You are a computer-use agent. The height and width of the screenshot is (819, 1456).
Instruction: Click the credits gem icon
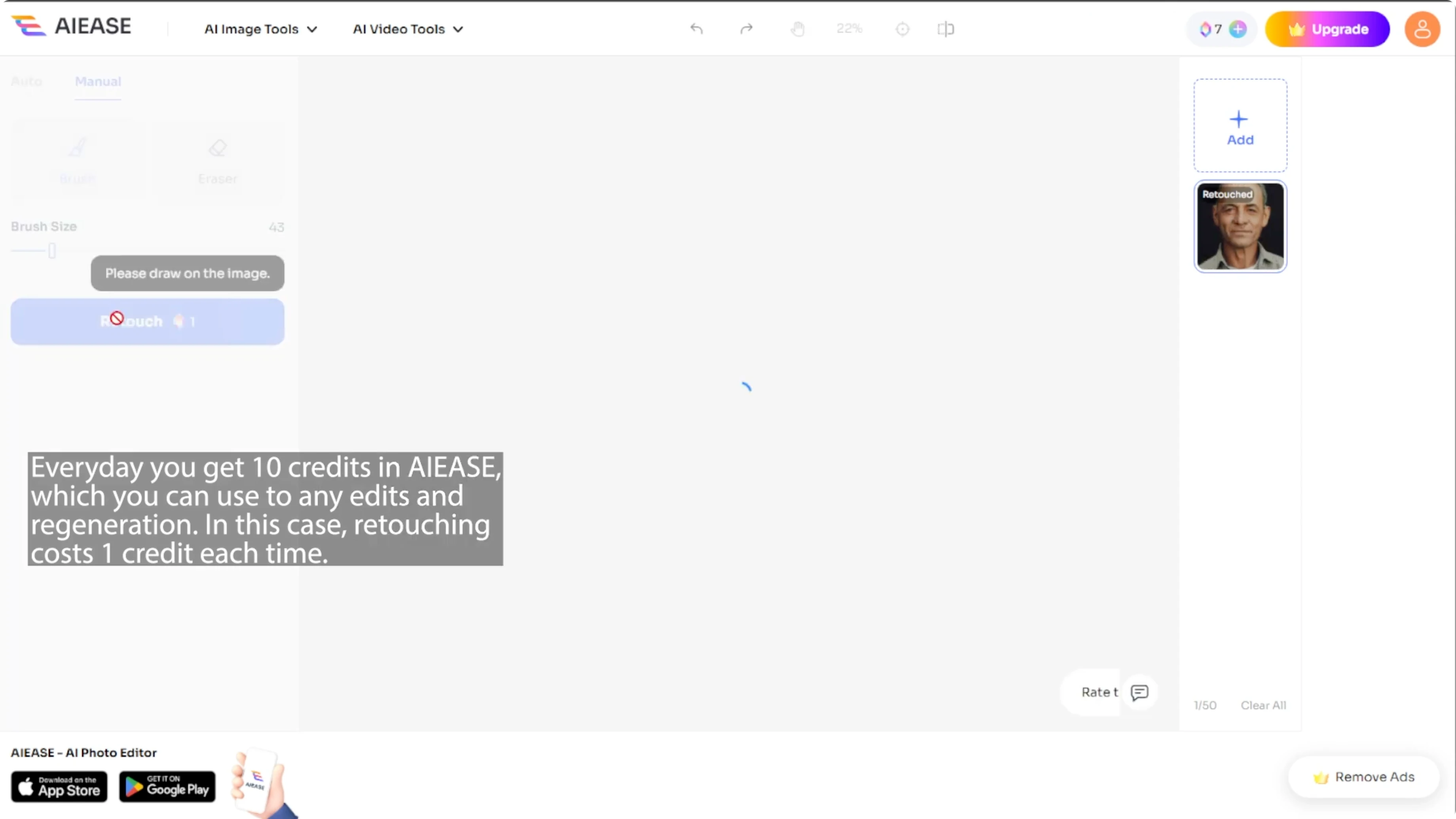[x=1205, y=29]
